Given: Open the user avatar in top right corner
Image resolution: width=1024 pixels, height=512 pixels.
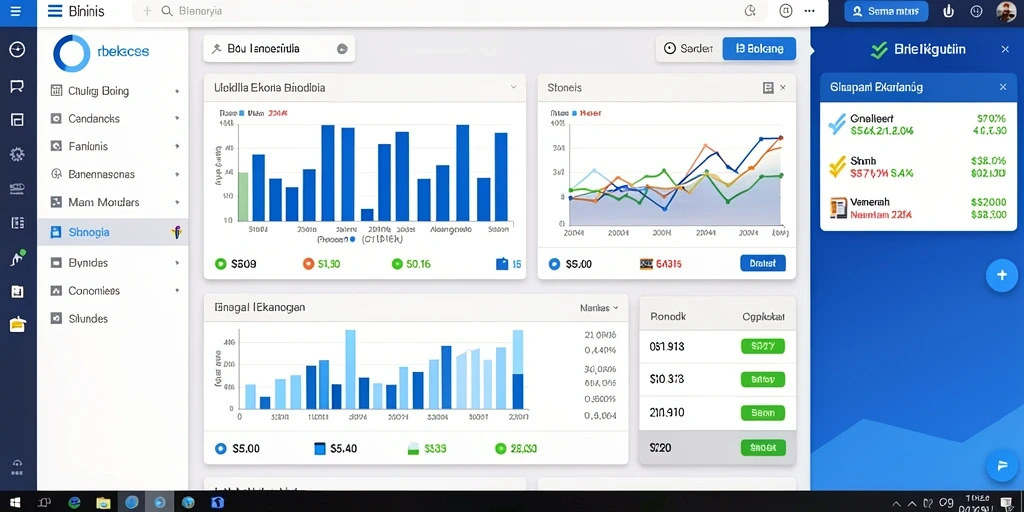Looking at the screenshot, I should (x=1006, y=12).
